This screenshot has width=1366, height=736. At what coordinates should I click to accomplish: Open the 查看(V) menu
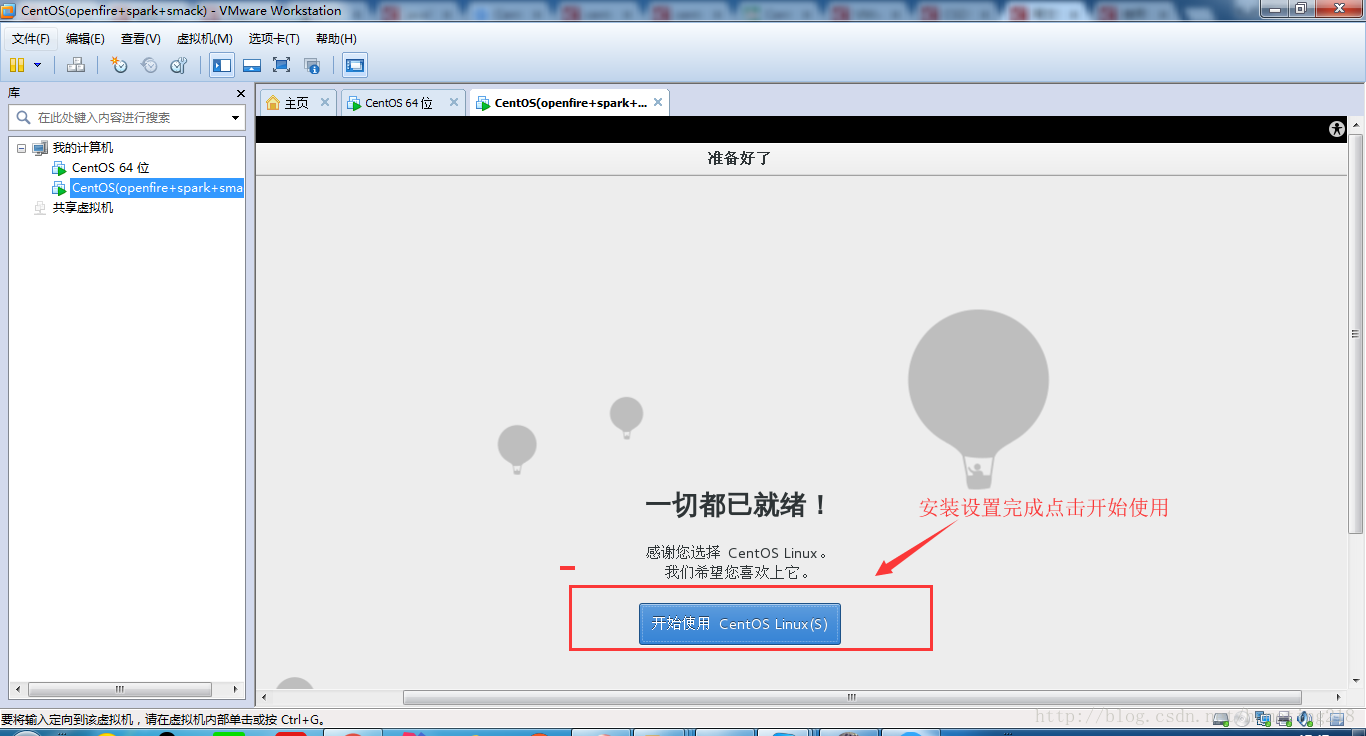pyautogui.click(x=140, y=38)
